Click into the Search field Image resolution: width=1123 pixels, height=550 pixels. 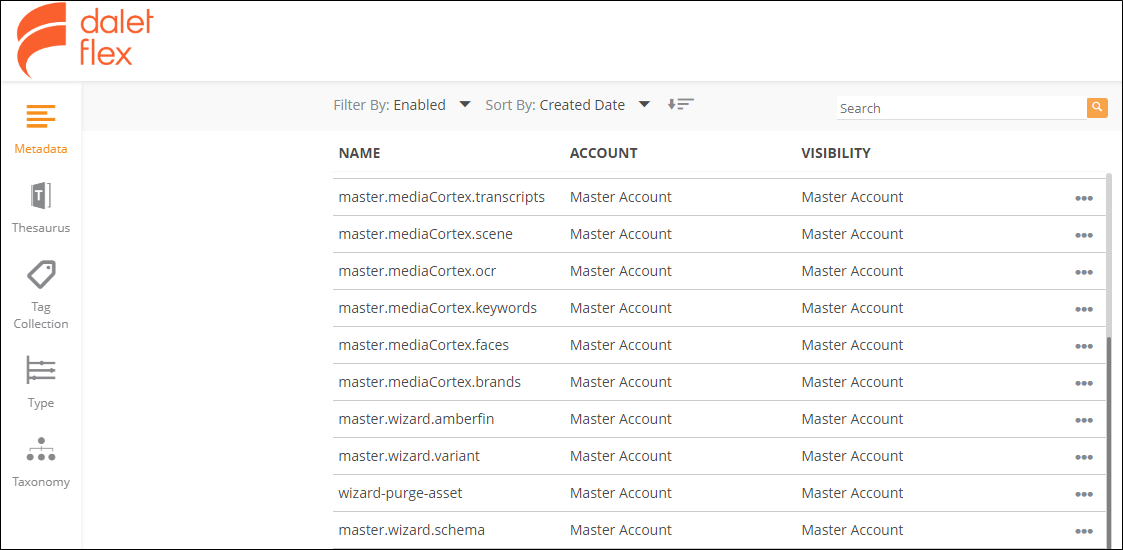[x=961, y=108]
